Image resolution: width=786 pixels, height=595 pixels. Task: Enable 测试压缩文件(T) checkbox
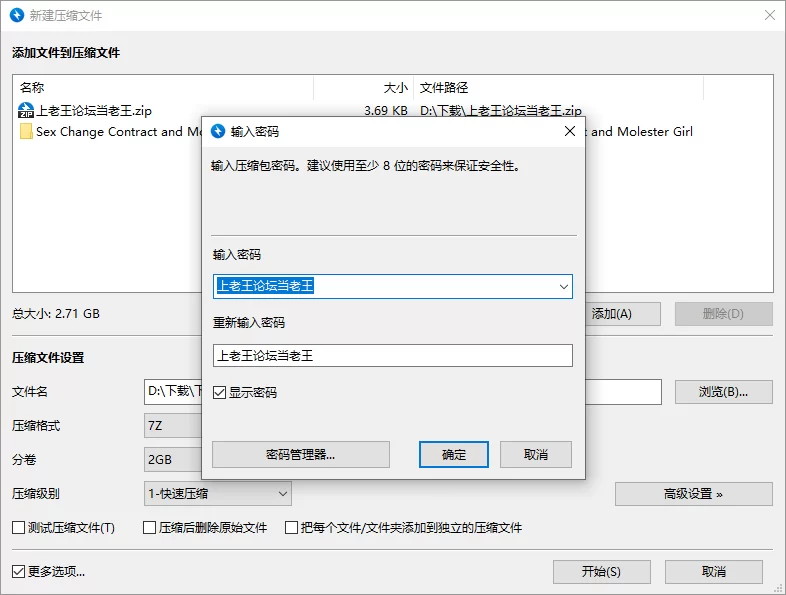[x=19, y=527]
